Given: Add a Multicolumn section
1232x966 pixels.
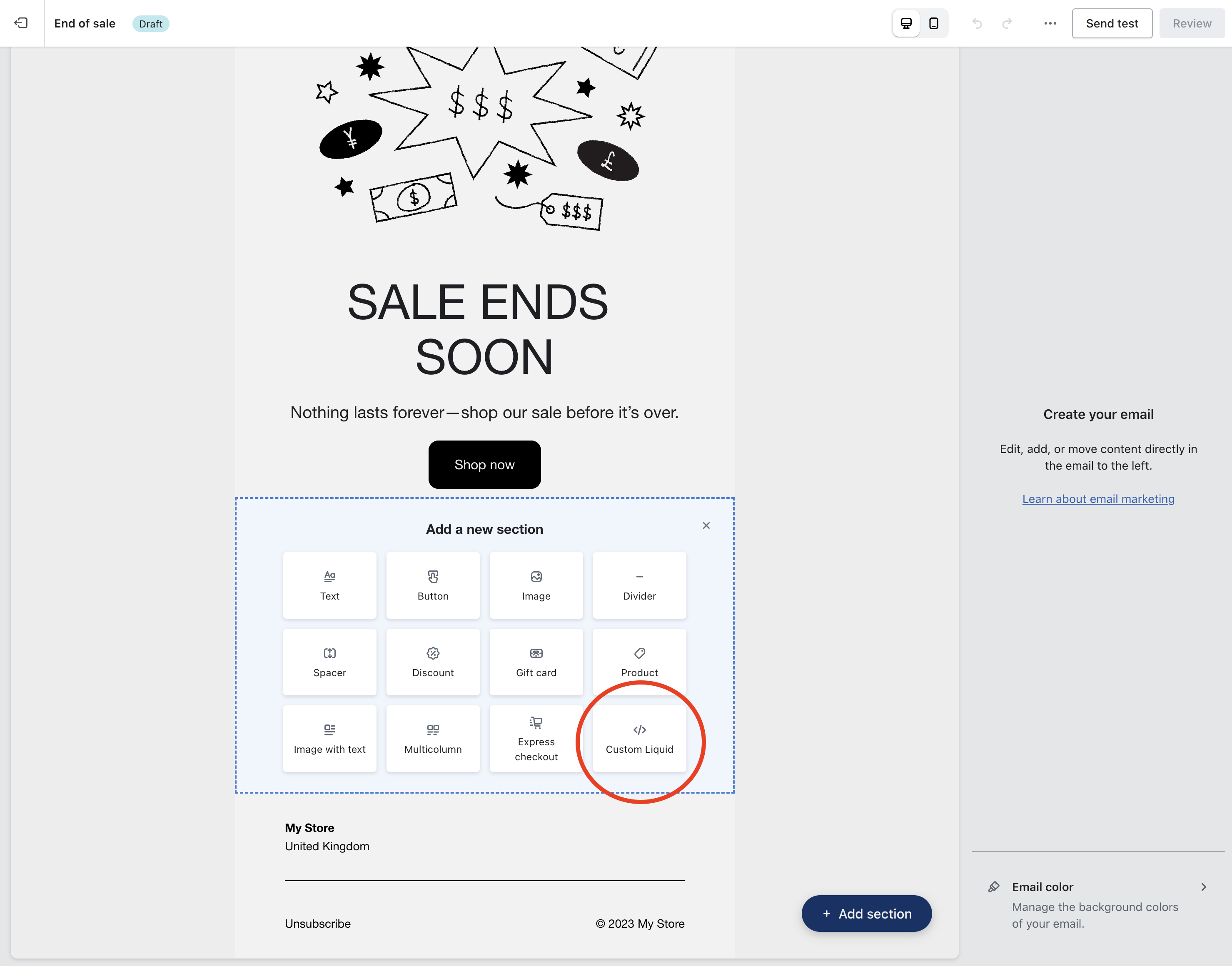Looking at the screenshot, I should [433, 739].
